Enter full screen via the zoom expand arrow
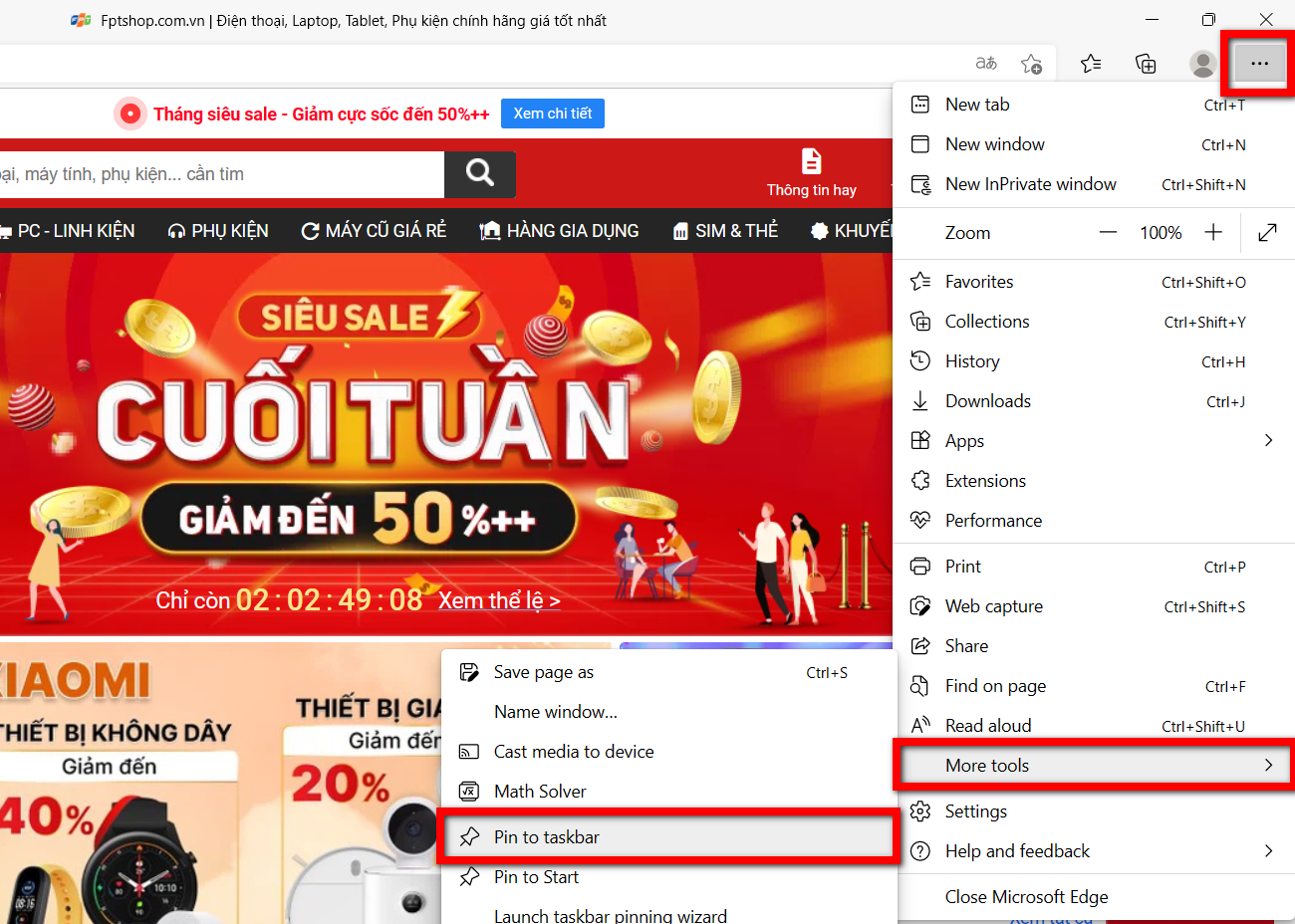Viewport: 1295px width, 924px height. [x=1267, y=233]
